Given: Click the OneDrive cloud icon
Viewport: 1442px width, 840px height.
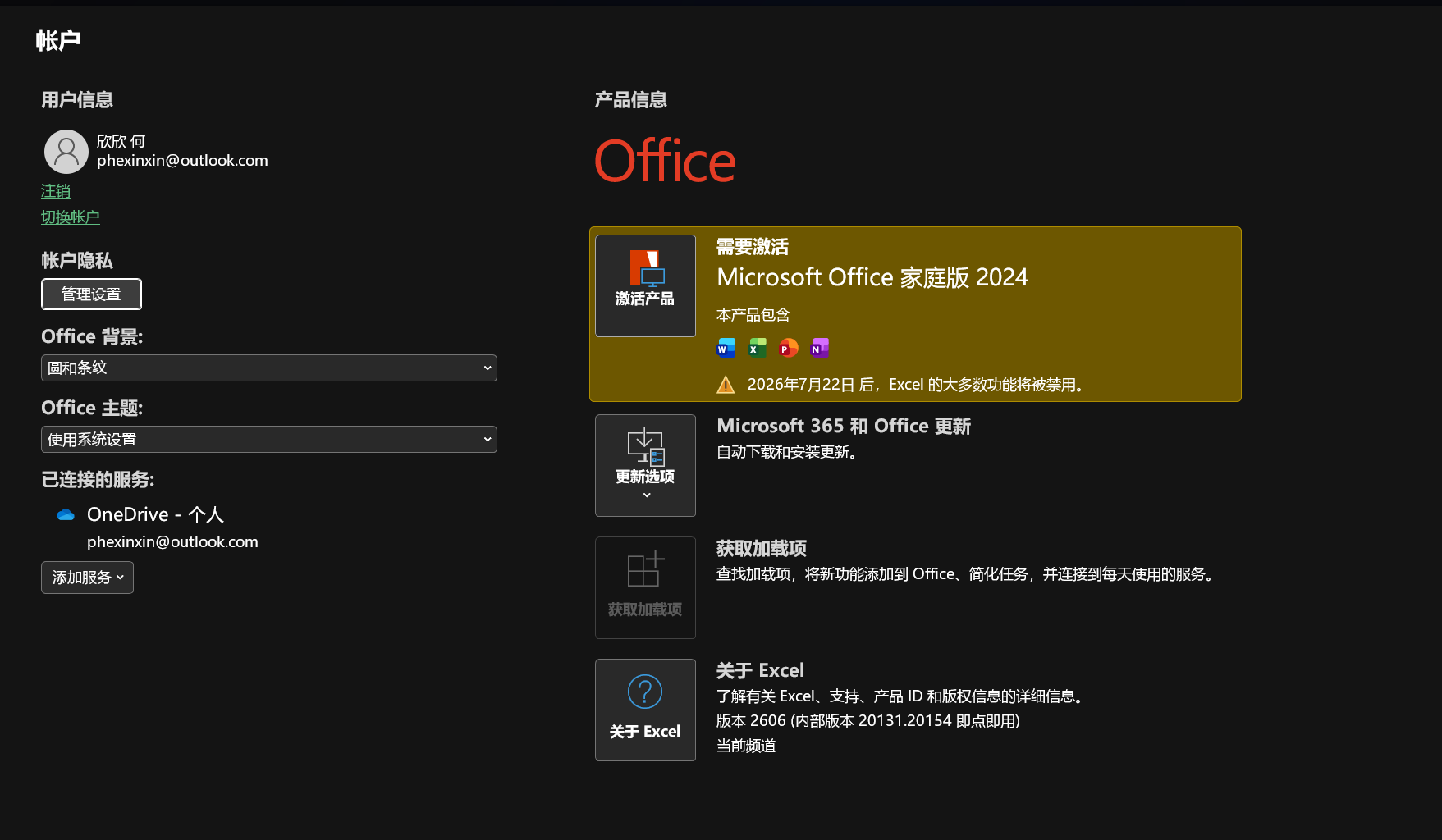Looking at the screenshot, I should click(x=66, y=515).
